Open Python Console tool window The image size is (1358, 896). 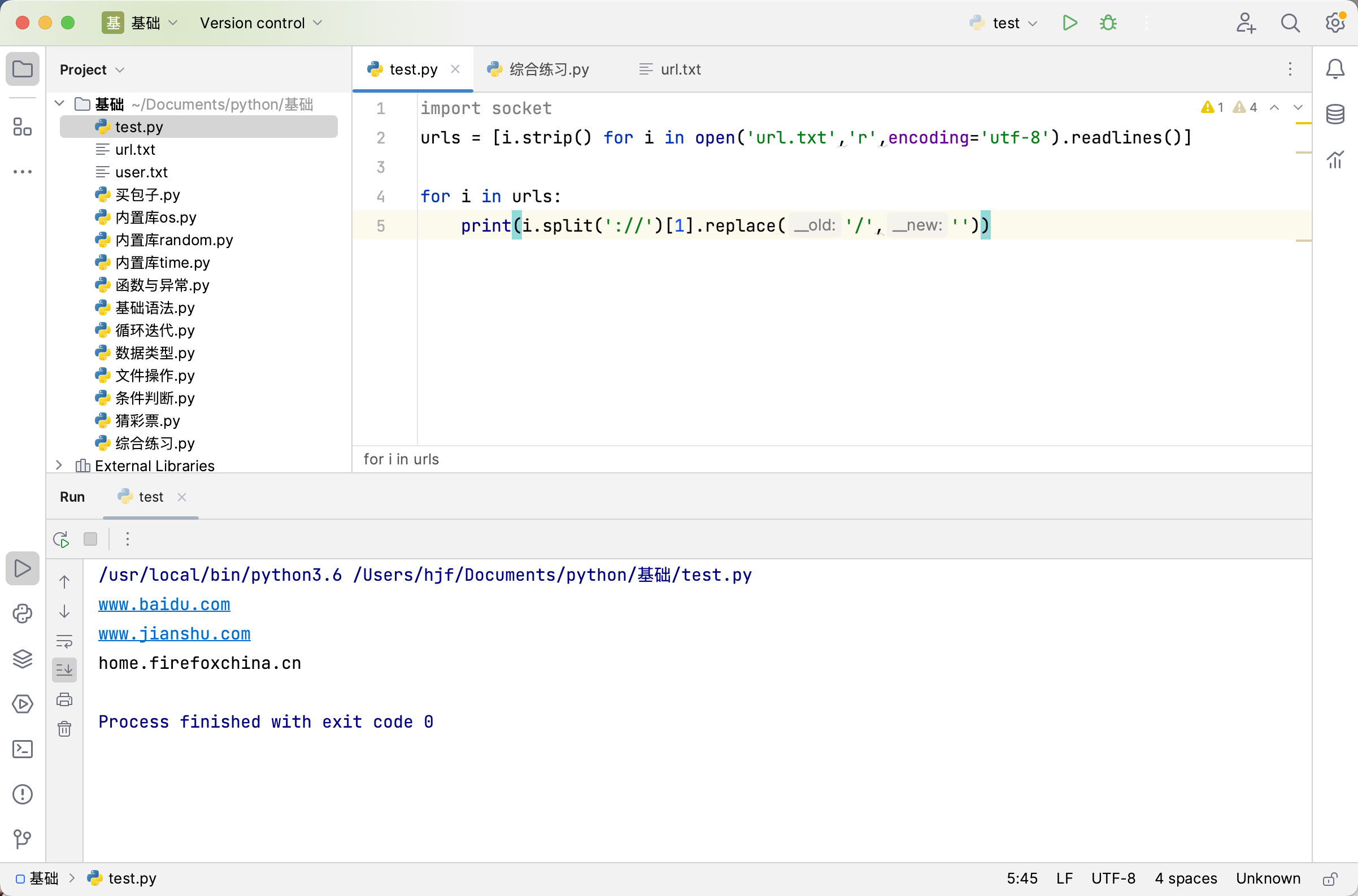click(x=22, y=613)
